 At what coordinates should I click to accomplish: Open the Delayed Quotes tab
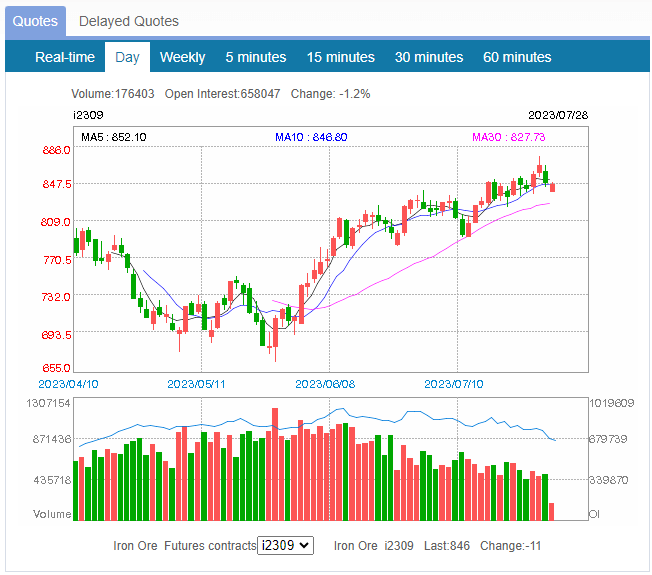[128, 21]
